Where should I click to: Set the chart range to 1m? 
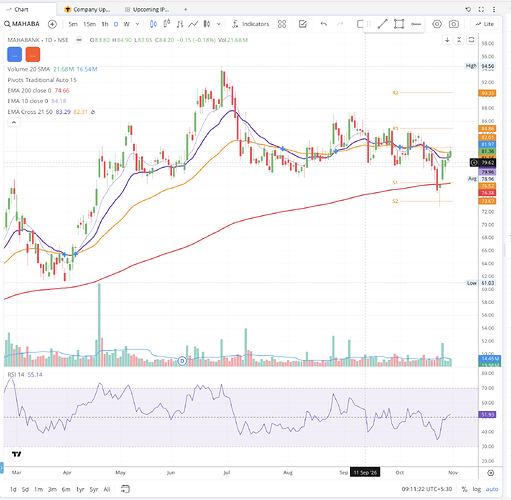(x=38, y=489)
